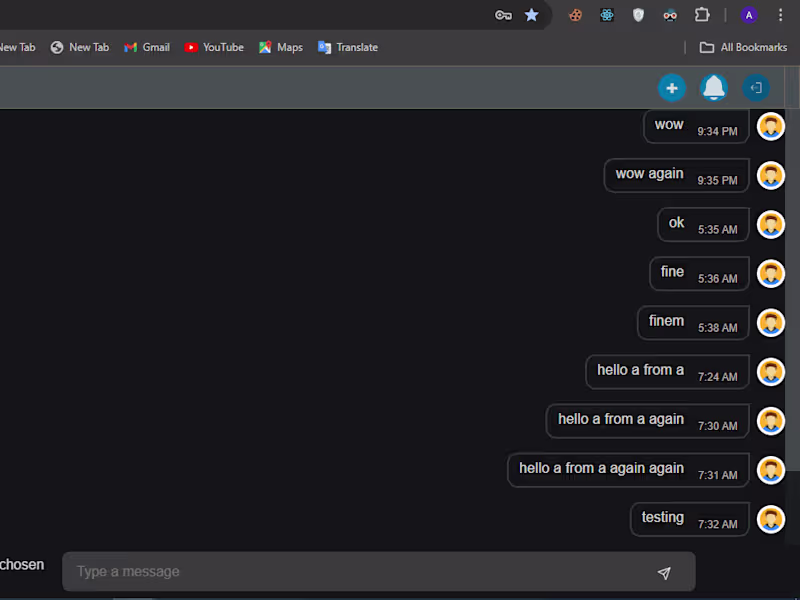Open the Maps bookmark
Image resolution: width=800 pixels, height=600 pixels.
coord(281,47)
